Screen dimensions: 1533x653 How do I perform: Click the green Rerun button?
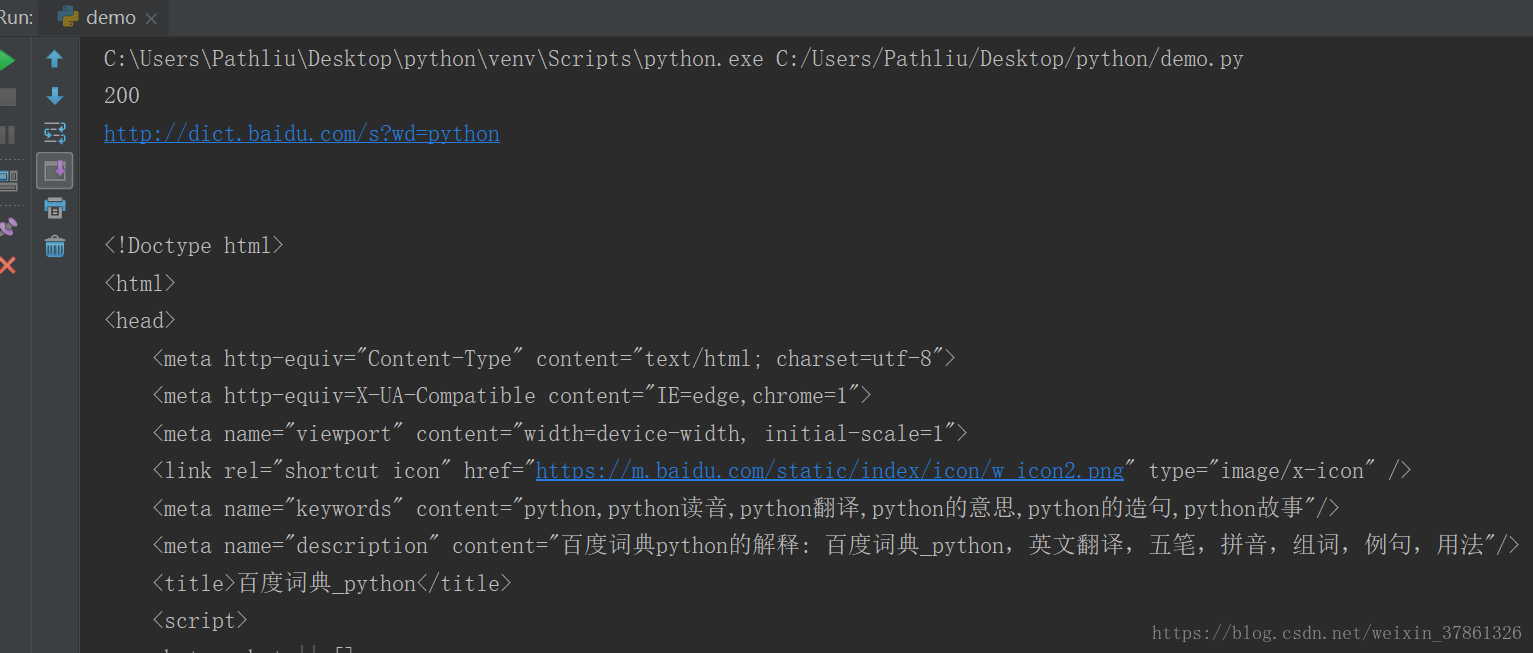[x=6, y=60]
